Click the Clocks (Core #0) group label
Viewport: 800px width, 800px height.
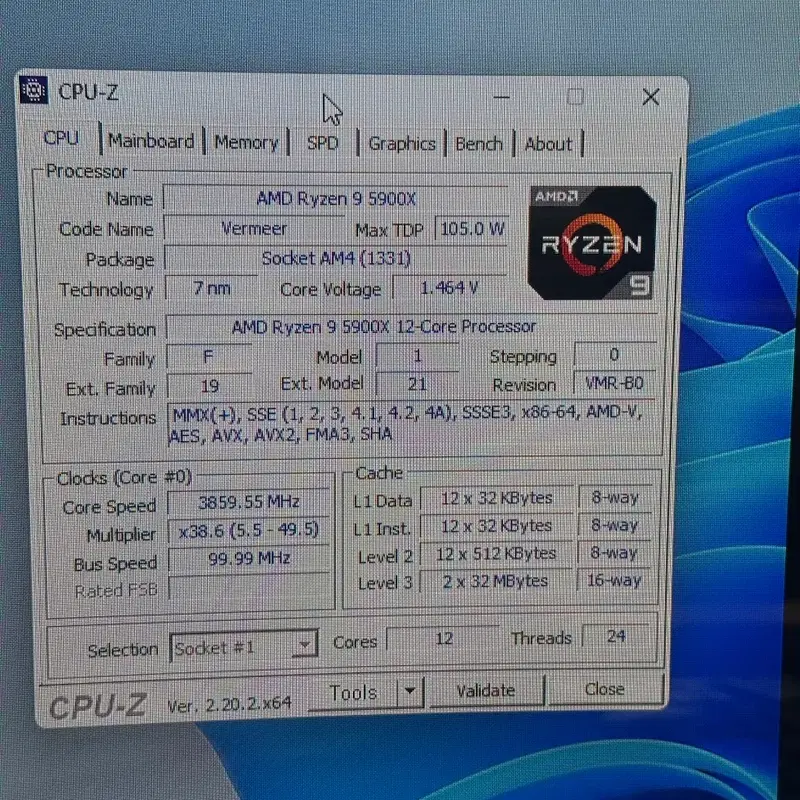click(x=124, y=478)
